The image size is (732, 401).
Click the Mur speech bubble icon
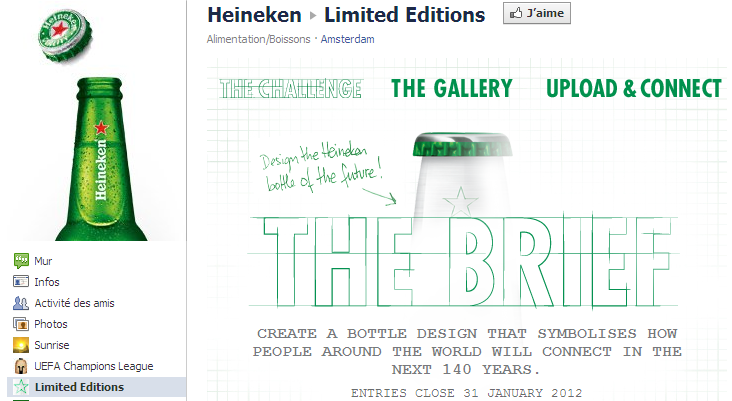click(x=21, y=260)
